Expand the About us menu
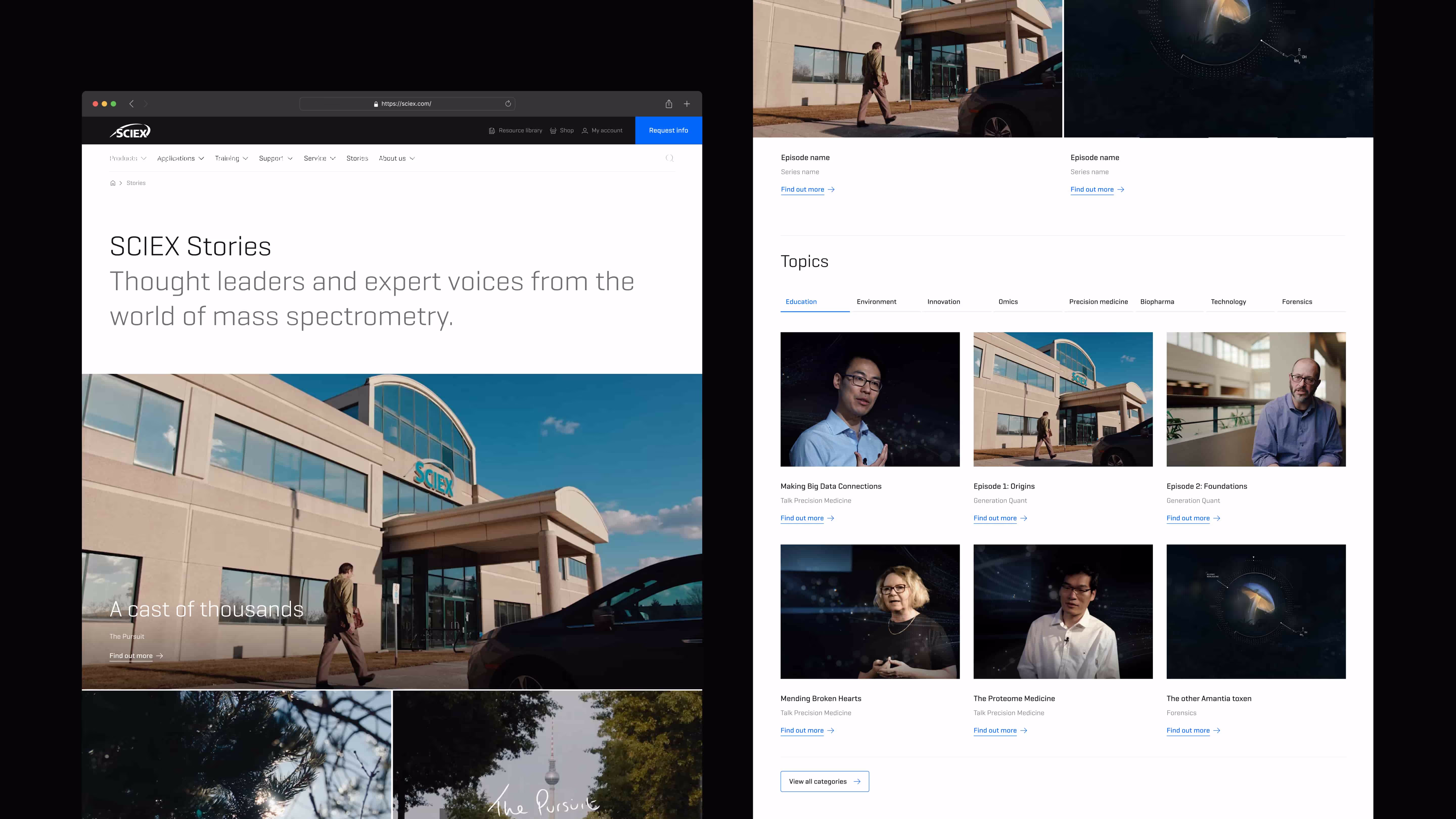Image resolution: width=1456 pixels, height=819 pixels. coord(397,158)
